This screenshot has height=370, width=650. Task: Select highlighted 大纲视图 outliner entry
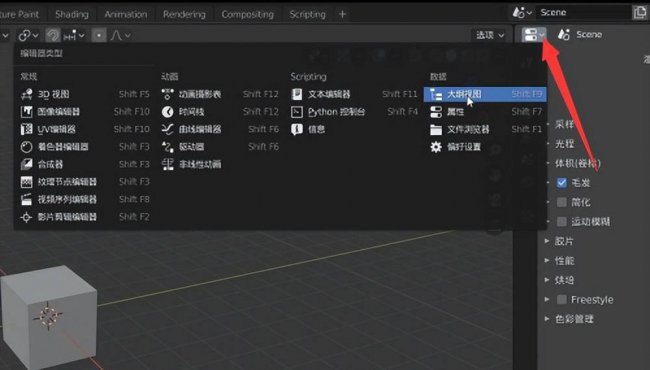tap(485, 94)
